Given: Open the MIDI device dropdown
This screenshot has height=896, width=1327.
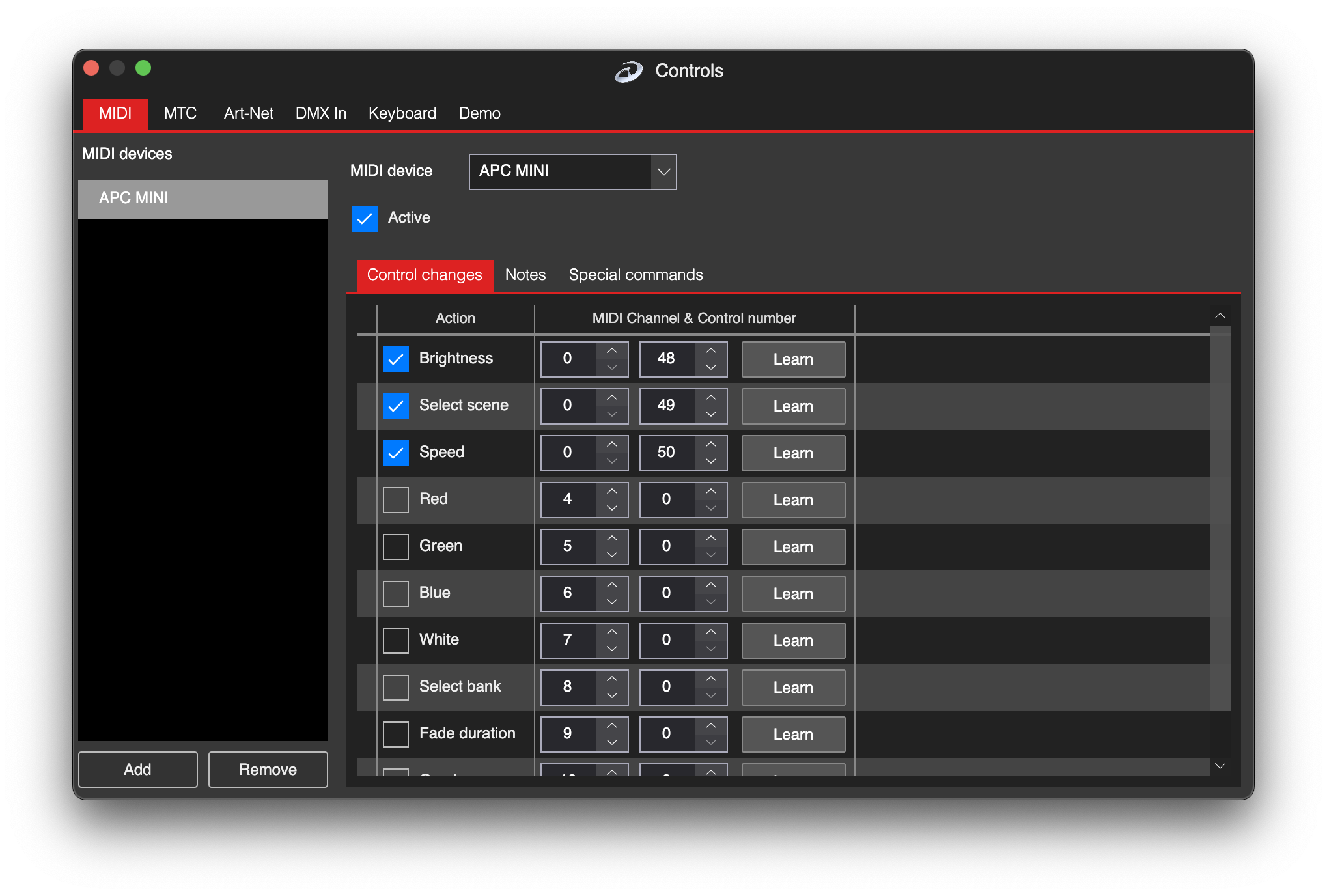Looking at the screenshot, I should click(573, 171).
